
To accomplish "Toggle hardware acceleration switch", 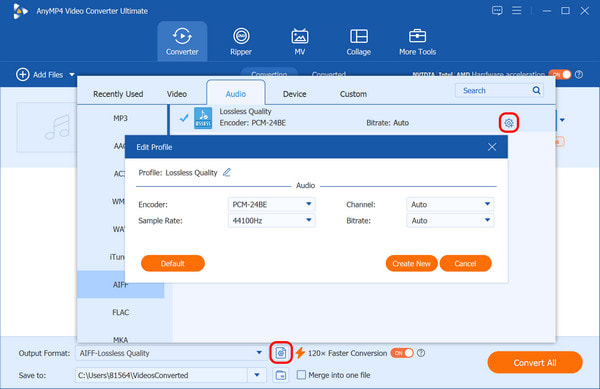I will [560, 75].
